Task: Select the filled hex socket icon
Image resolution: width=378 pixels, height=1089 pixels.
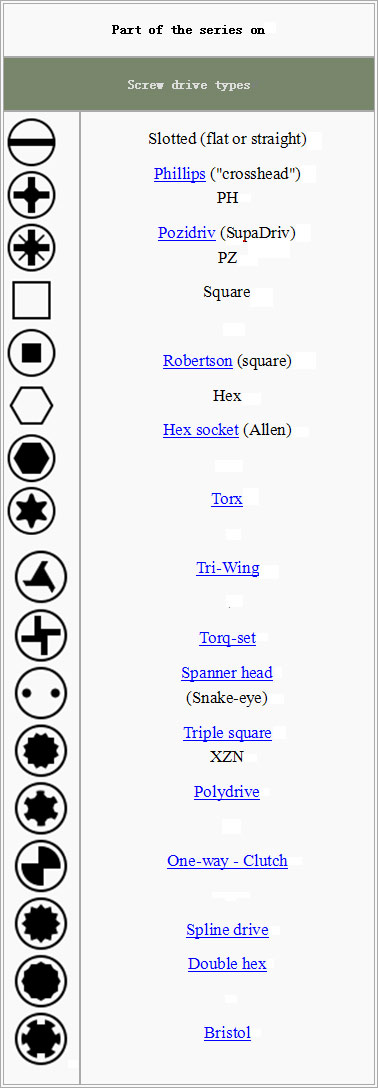Action: pos(31,458)
